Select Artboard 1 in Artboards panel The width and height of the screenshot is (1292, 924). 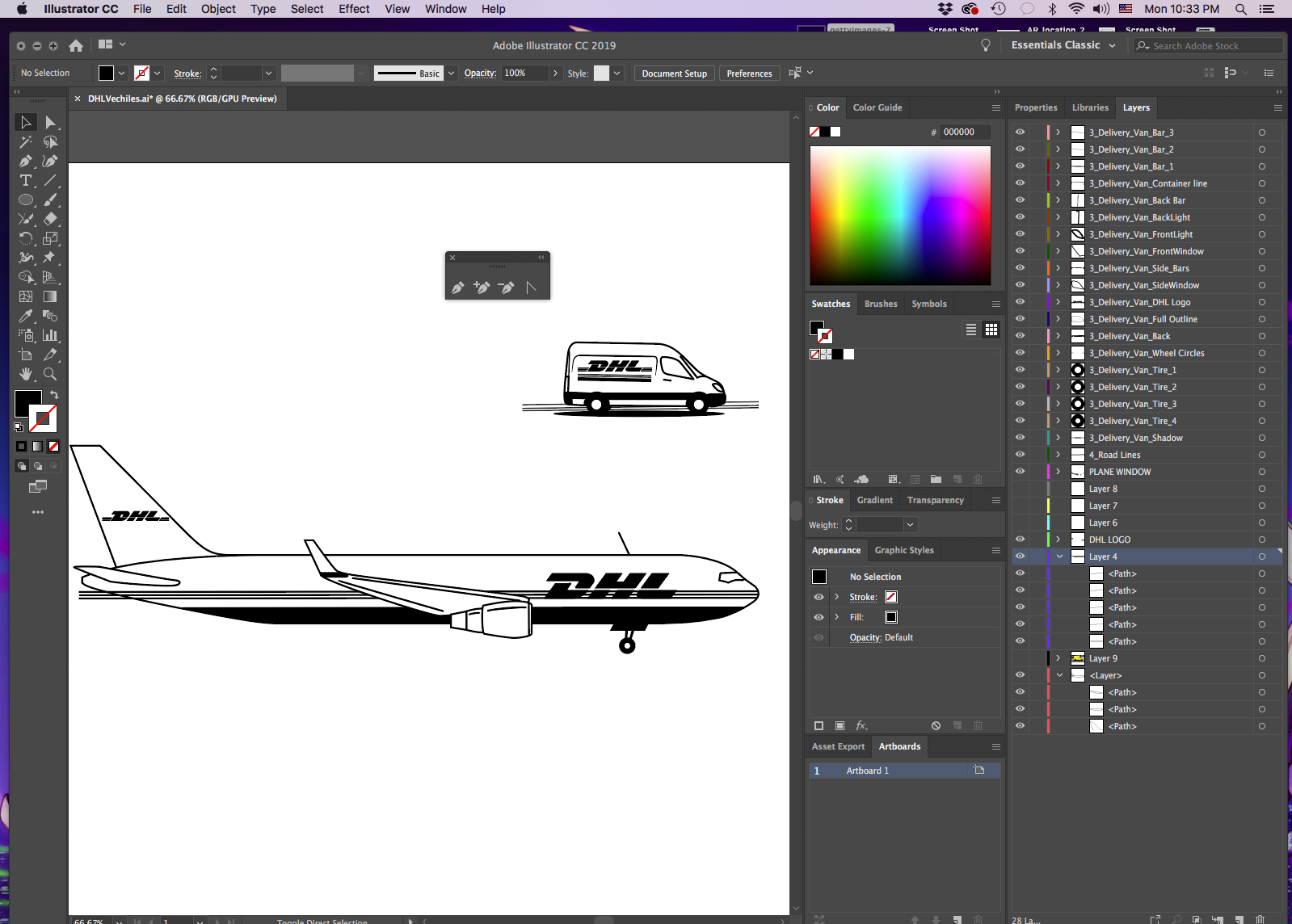point(905,771)
